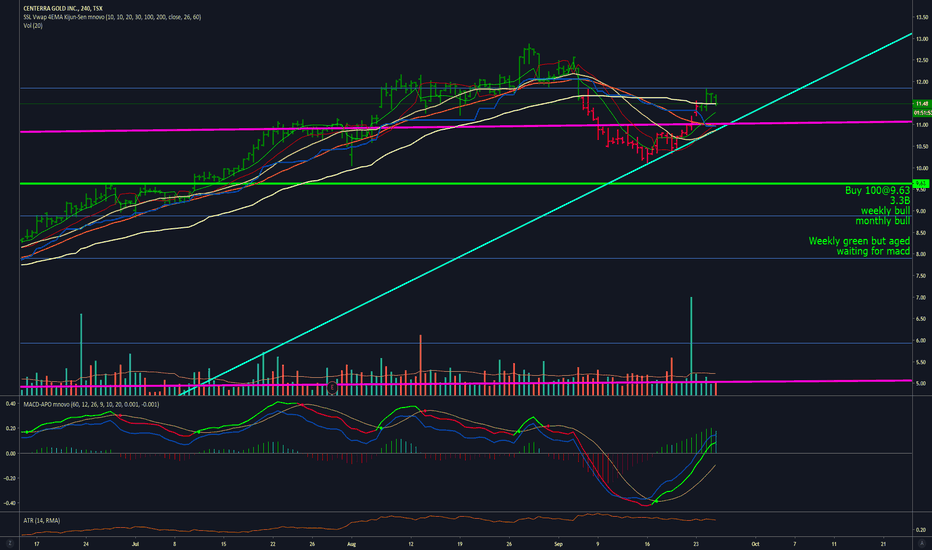Click the current price label 11.48
The width and height of the screenshot is (932, 550).
click(x=922, y=103)
